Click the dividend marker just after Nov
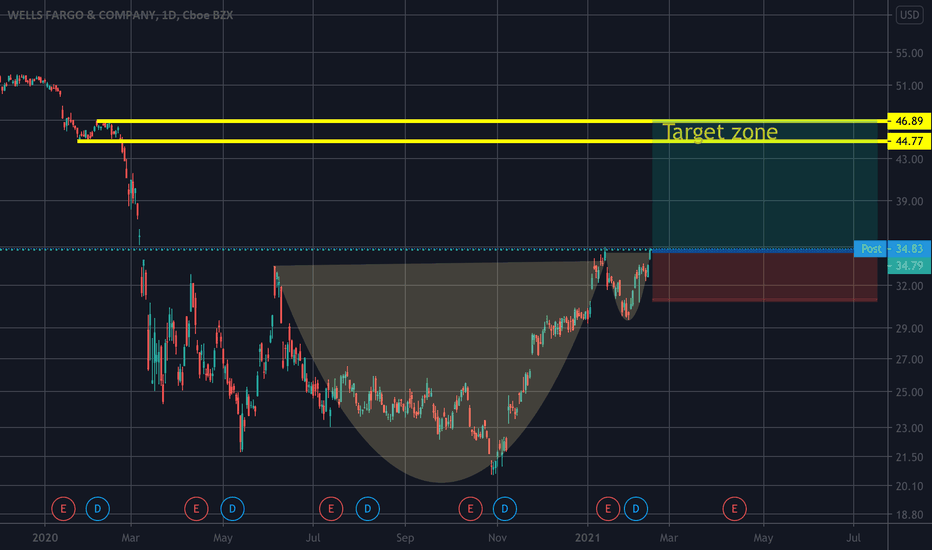 coord(505,508)
